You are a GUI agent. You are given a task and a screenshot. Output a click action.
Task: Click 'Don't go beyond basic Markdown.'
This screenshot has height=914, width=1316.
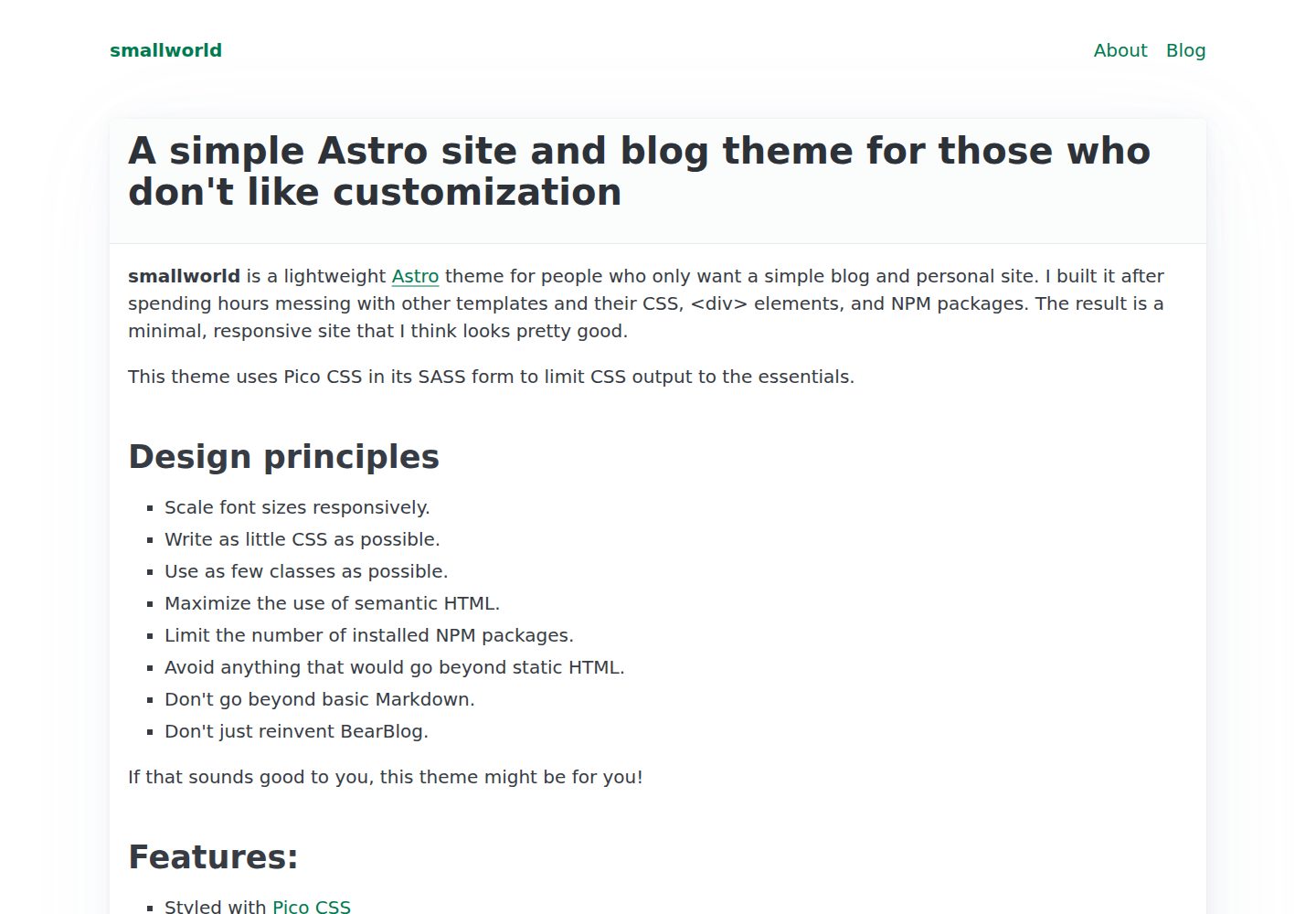(x=320, y=699)
